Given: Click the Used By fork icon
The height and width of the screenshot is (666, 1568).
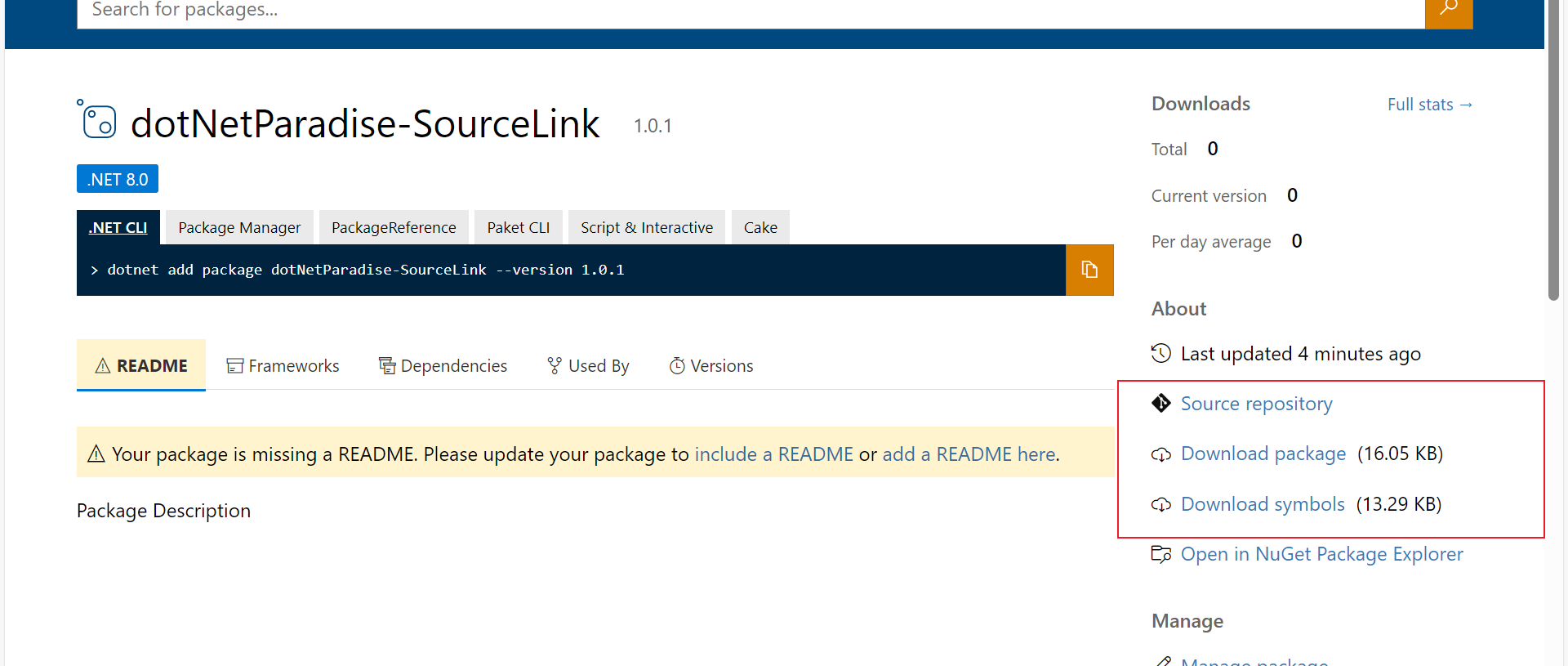Looking at the screenshot, I should tap(555, 365).
